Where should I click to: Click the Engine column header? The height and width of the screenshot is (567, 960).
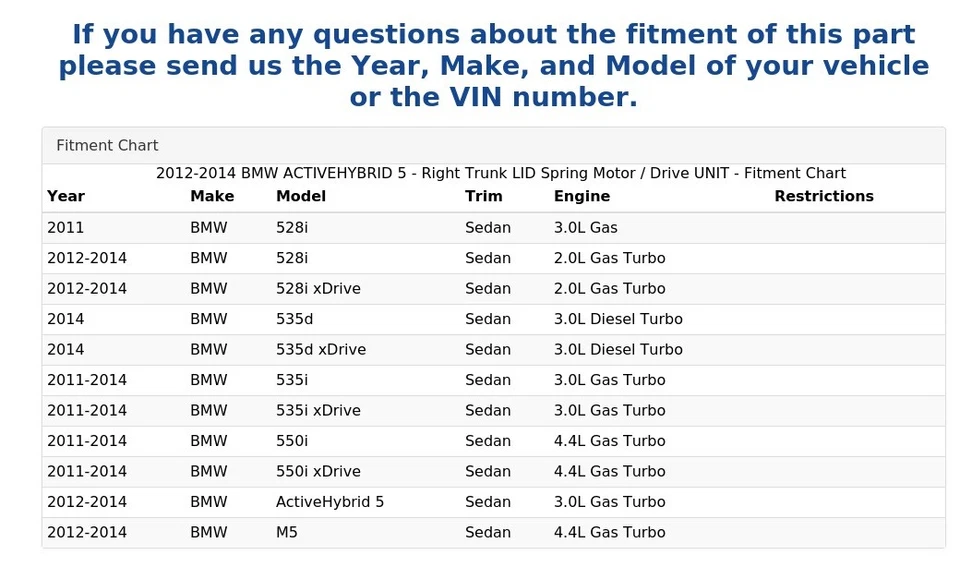(582, 197)
